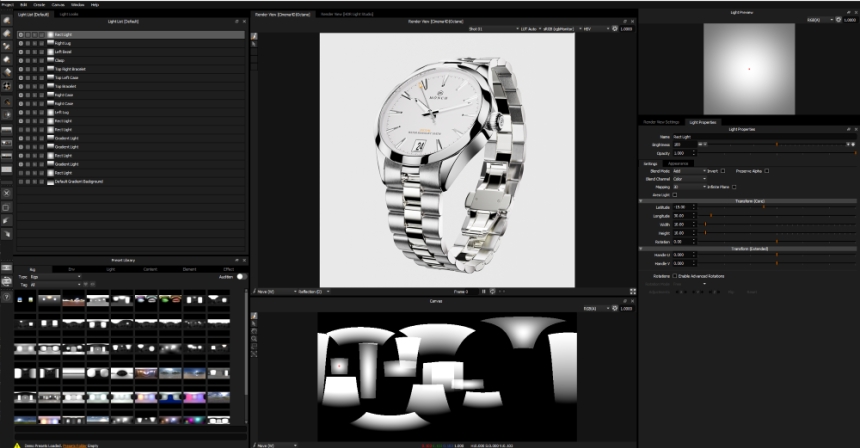Toggle visibility of the Right Lug light

coord(21,43)
